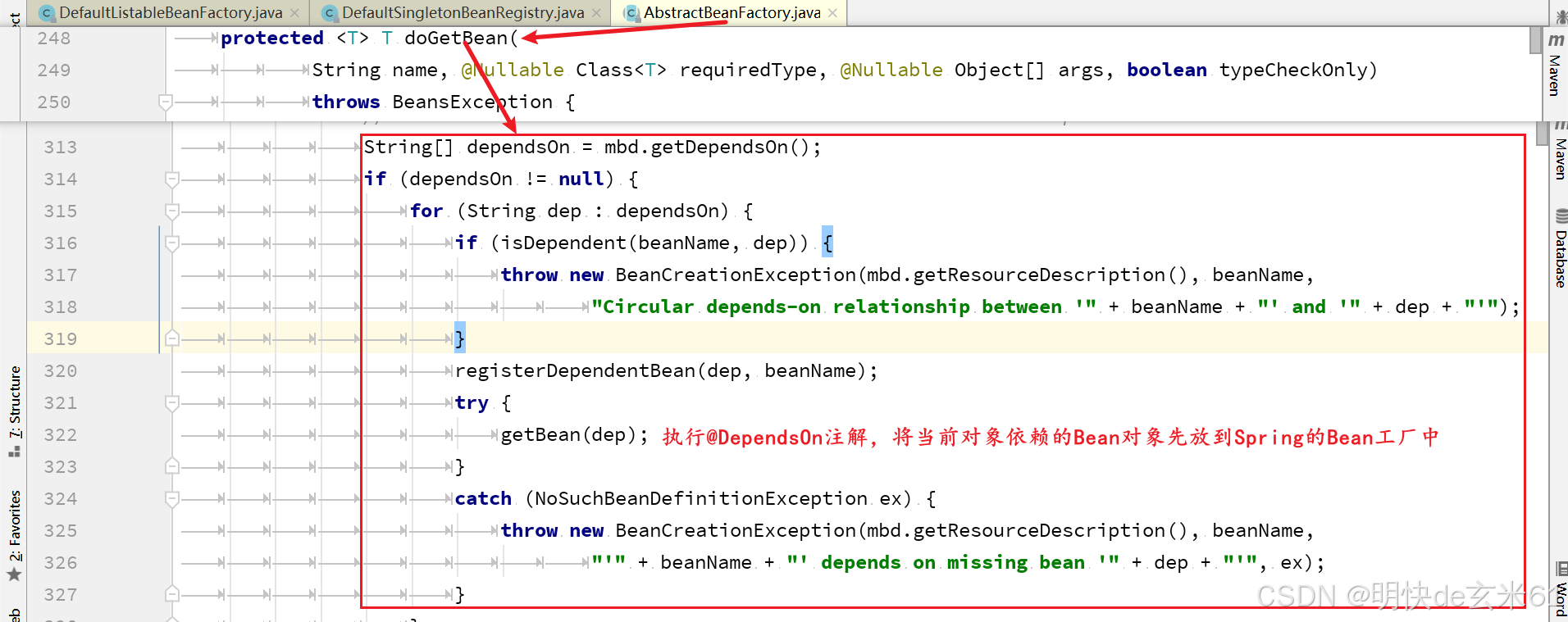Click line number 313 in the gutter
The image size is (1568, 622).
61,148
